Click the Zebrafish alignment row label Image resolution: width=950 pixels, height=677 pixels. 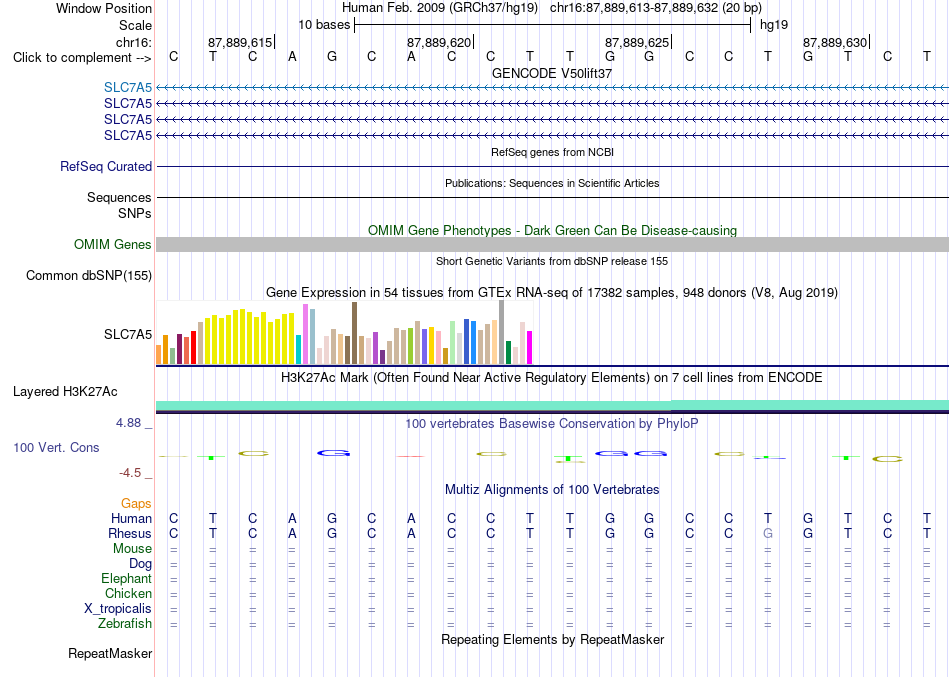[x=125, y=623]
